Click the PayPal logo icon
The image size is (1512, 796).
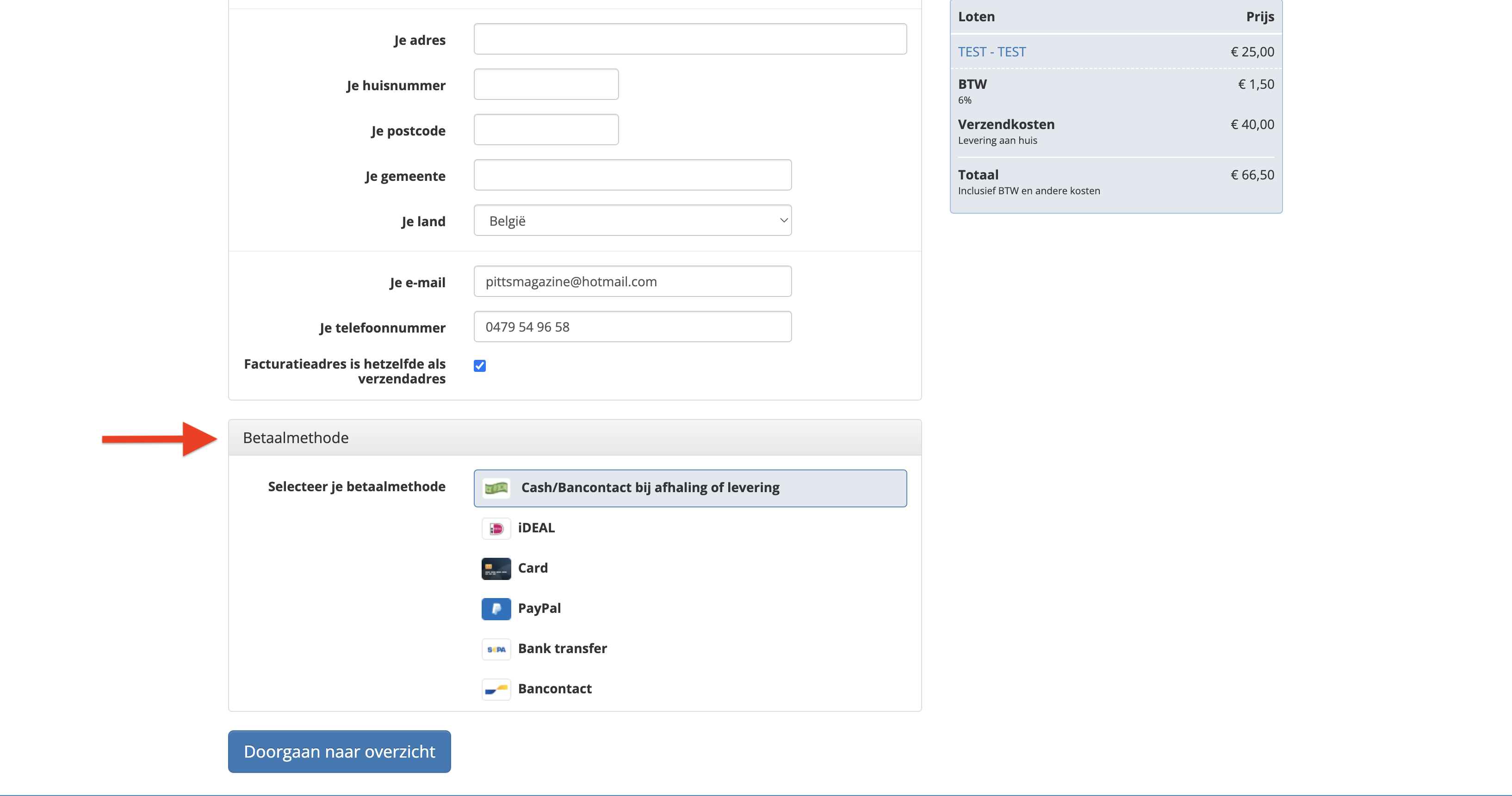pyautogui.click(x=496, y=609)
